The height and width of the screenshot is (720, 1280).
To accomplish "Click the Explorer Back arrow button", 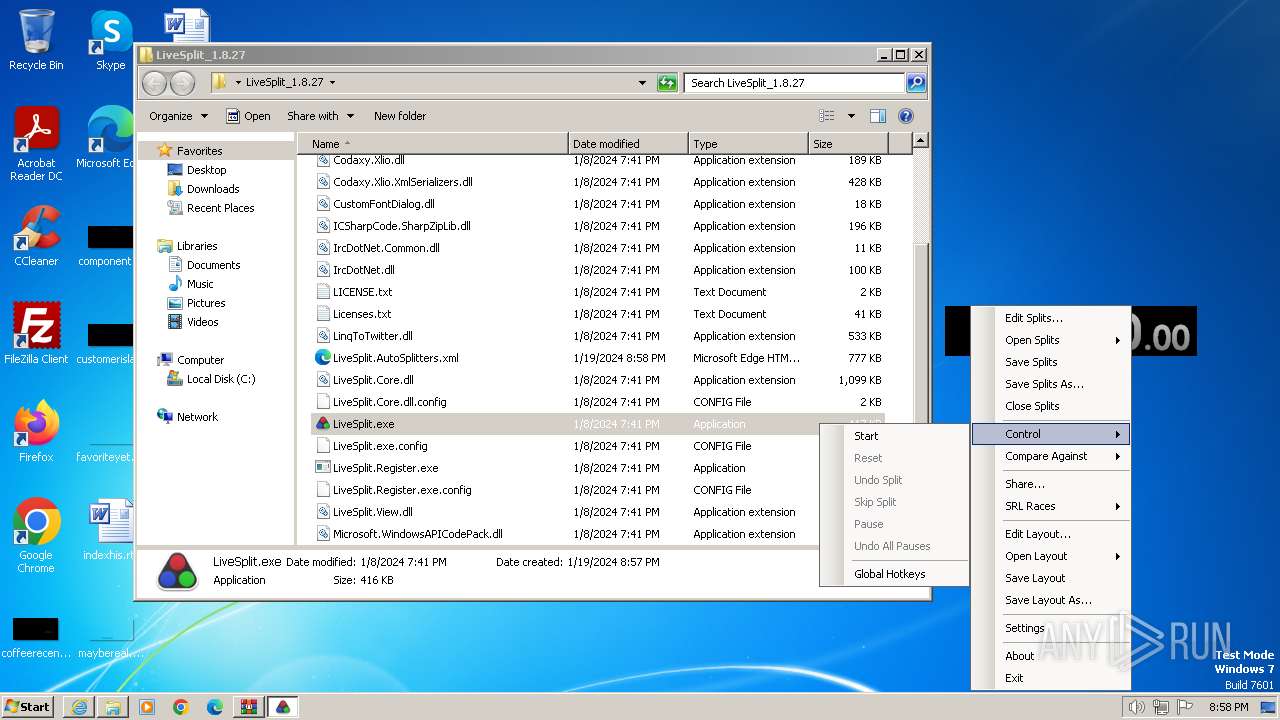I will pyautogui.click(x=154, y=83).
